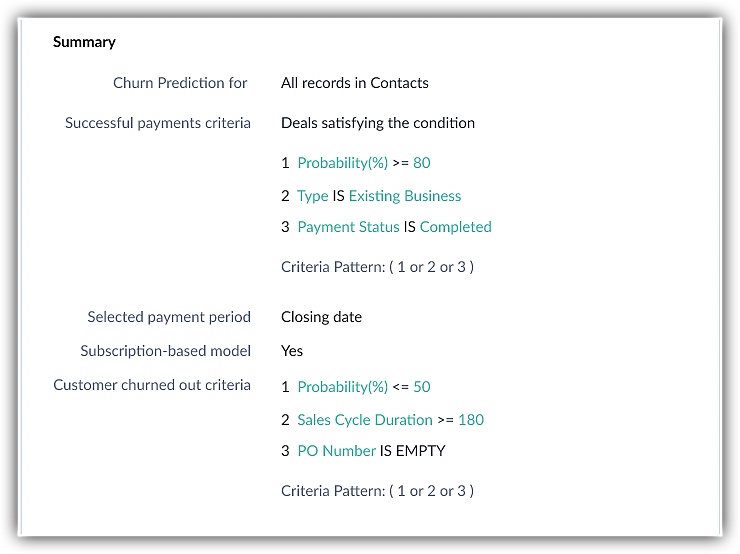Click the value 80 in first criteria

pyautogui.click(x=421, y=163)
